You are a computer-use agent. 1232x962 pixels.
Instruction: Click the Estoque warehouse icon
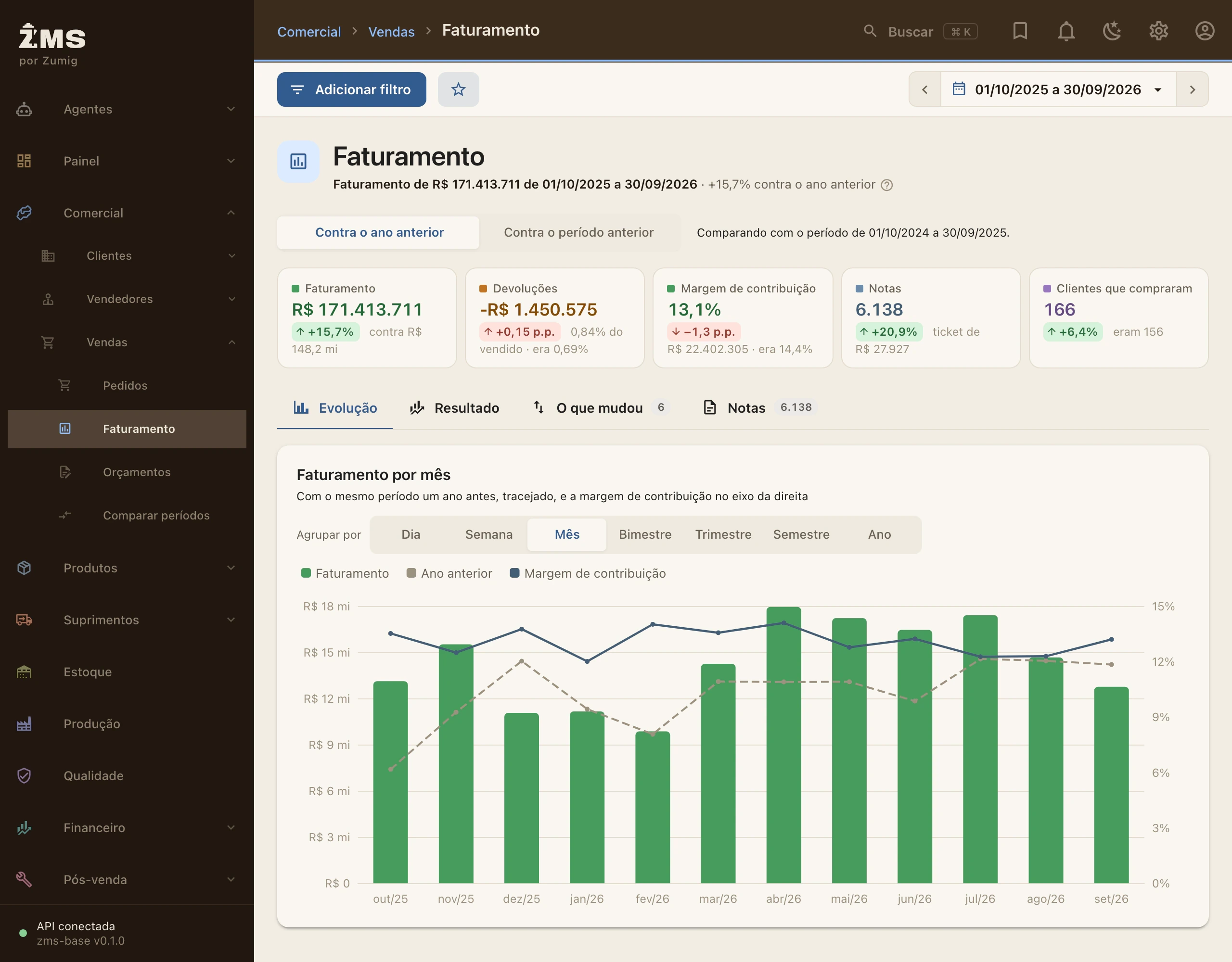[x=24, y=671]
